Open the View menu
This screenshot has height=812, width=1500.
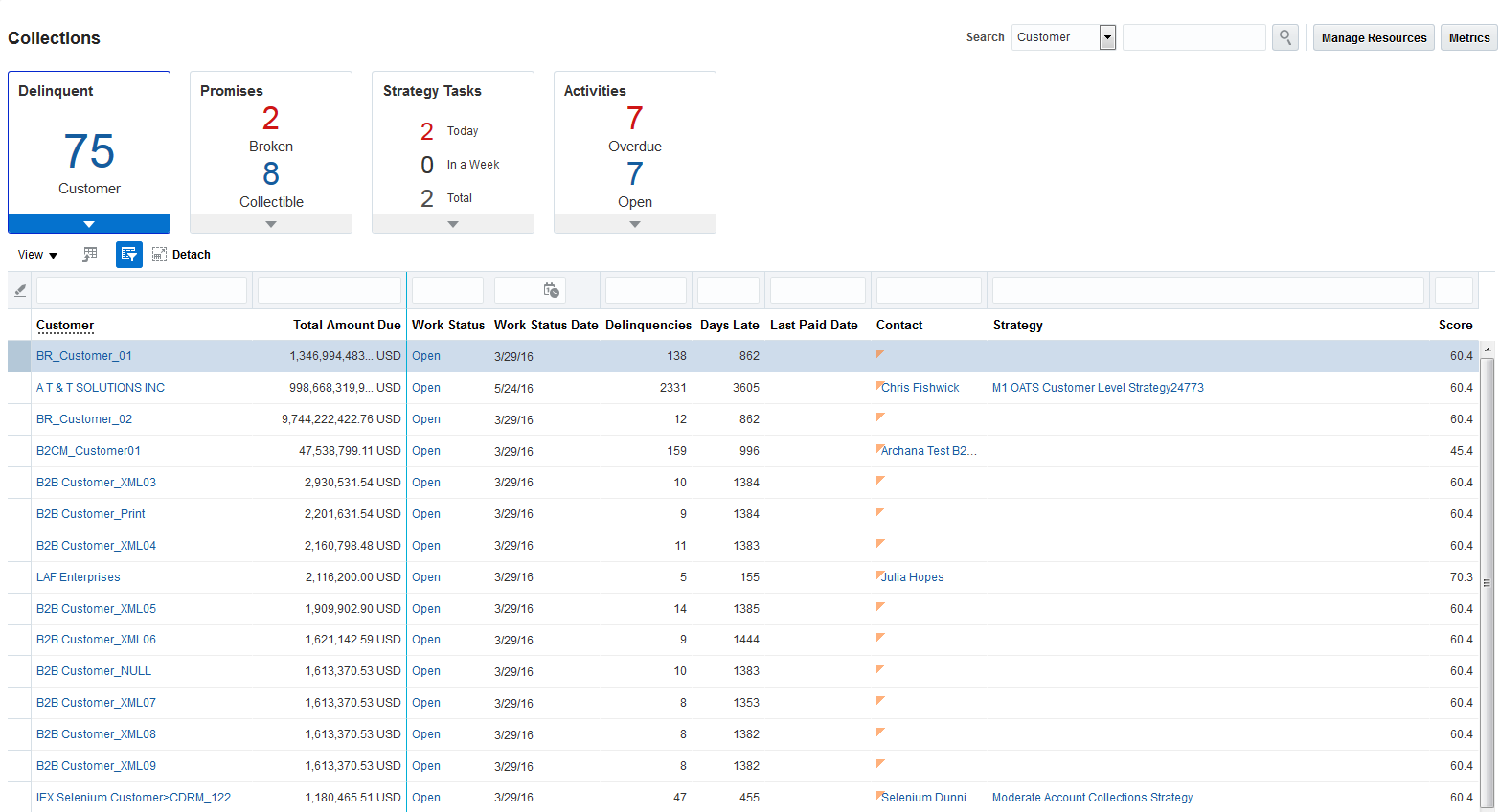click(x=37, y=255)
